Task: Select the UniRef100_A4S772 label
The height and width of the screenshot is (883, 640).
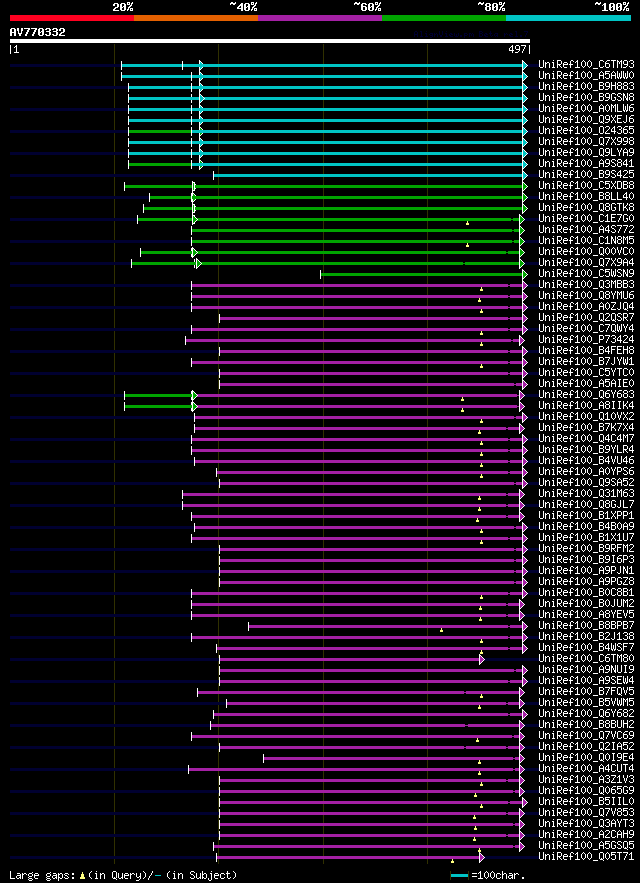Action: point(586,230)
